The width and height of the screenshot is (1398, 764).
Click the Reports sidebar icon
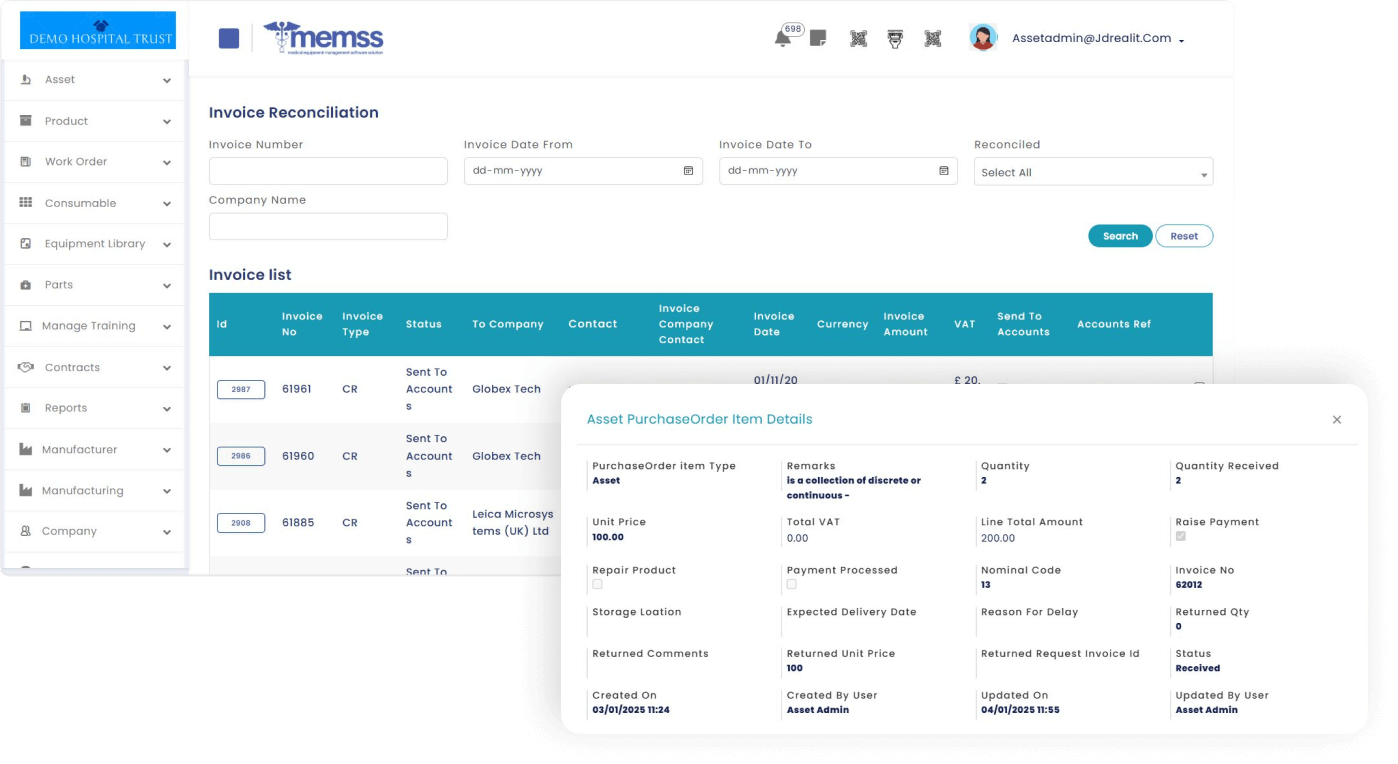click(x=26, y=408)
